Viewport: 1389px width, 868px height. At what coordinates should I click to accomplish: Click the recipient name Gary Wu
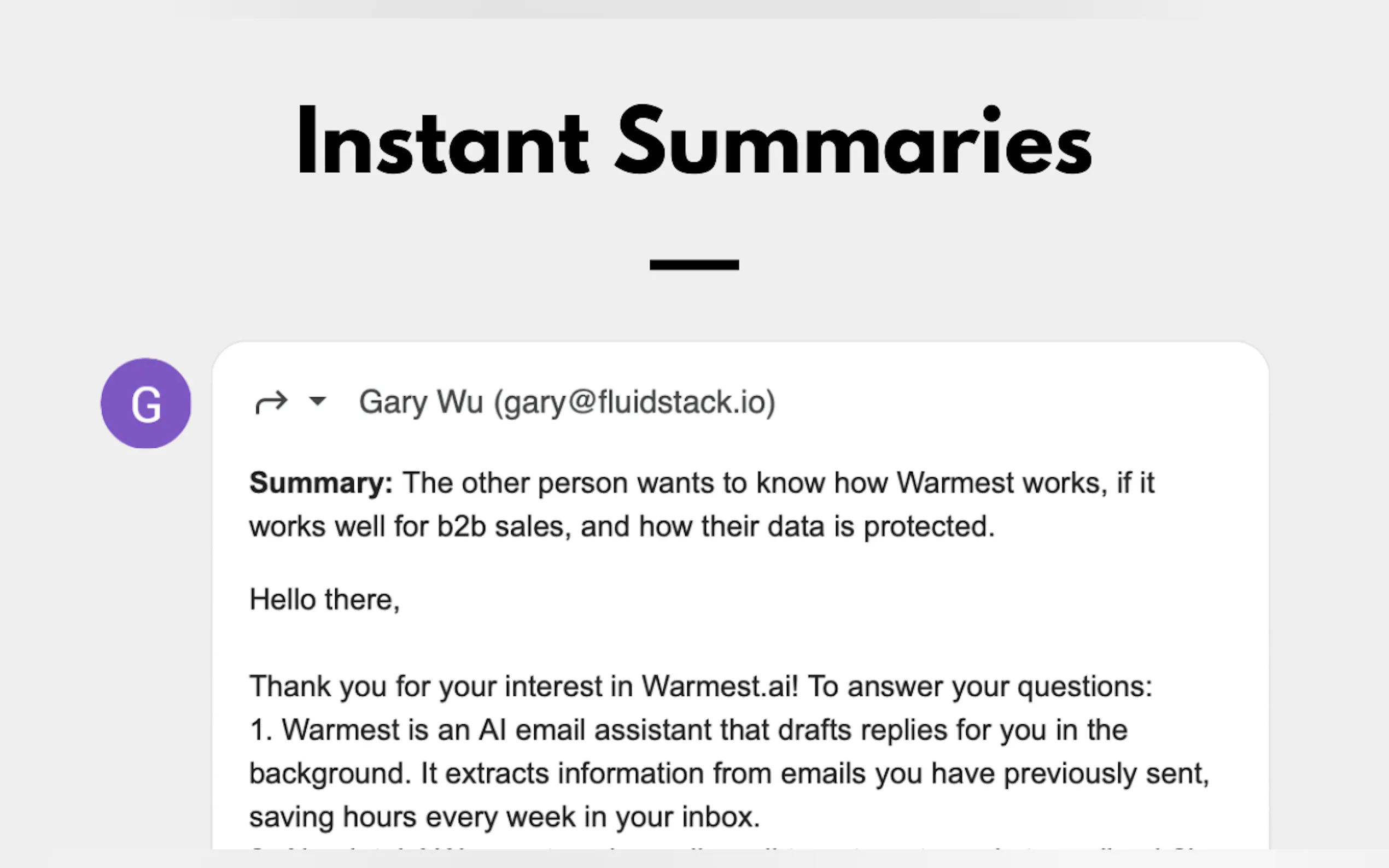click(x=421, y=402)
